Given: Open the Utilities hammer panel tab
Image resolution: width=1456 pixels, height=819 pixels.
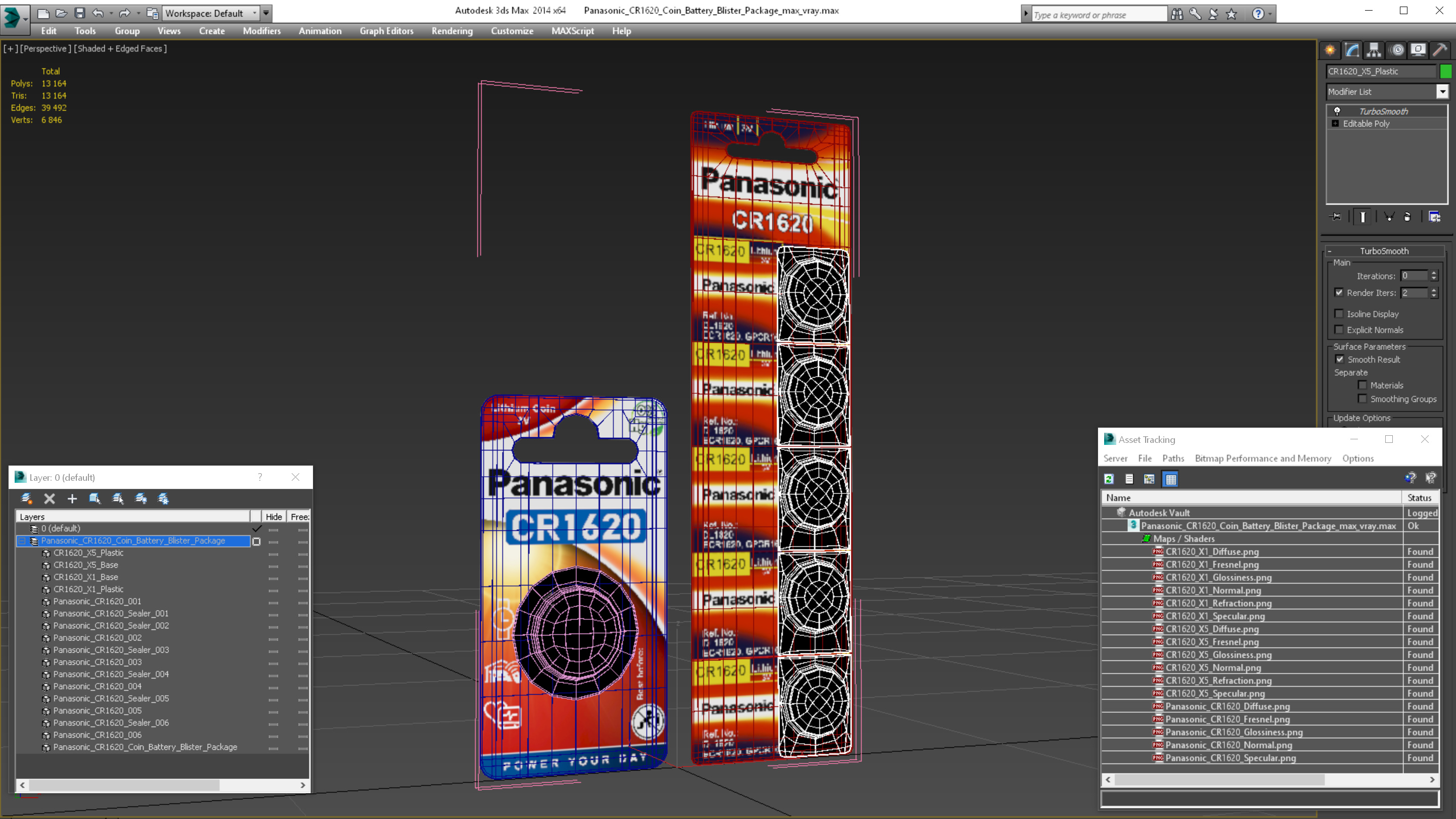Looking at the screenshot, I should click(x=1440, y=50).
